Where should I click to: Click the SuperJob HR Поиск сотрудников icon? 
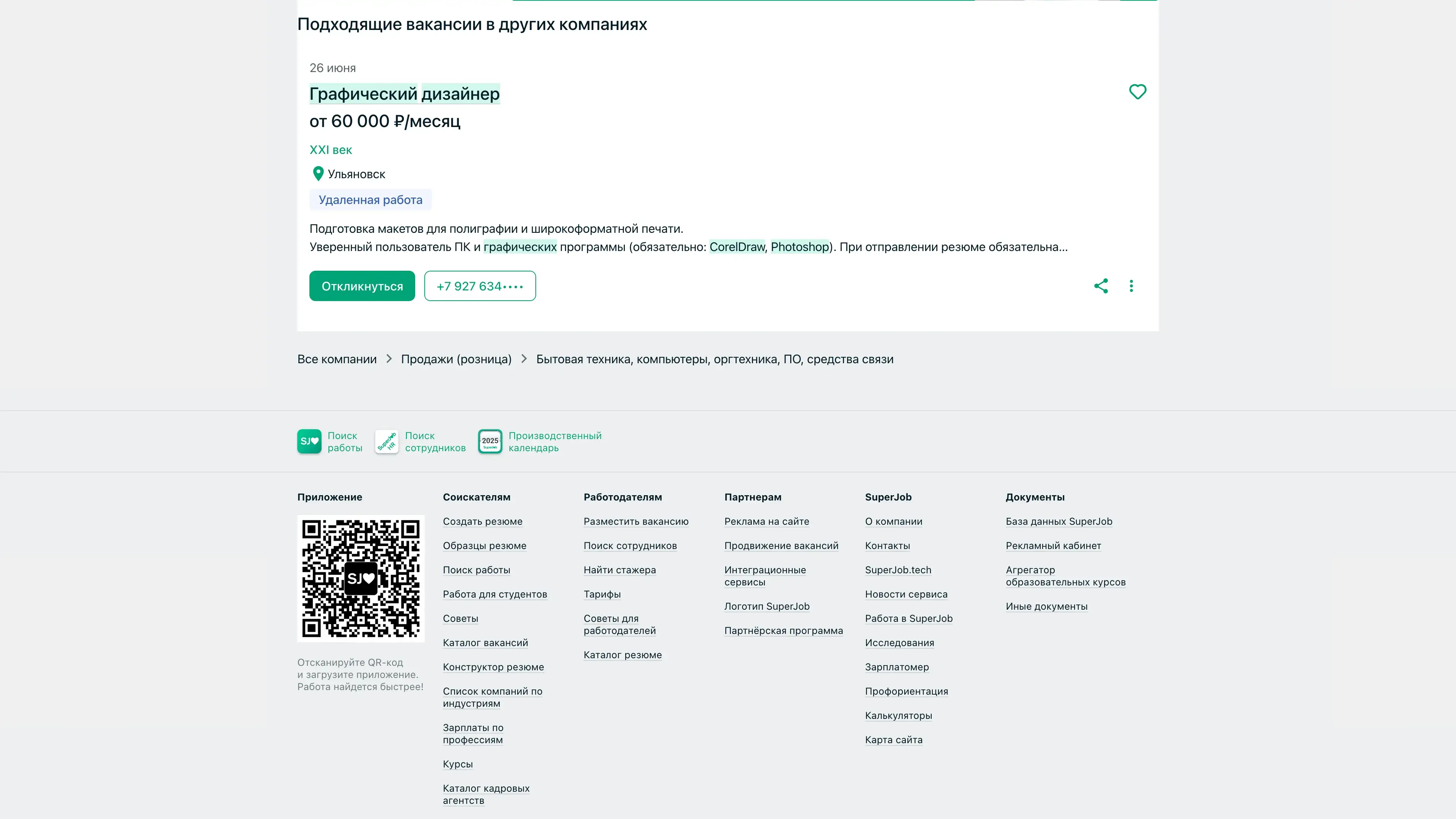click(387, 441)
